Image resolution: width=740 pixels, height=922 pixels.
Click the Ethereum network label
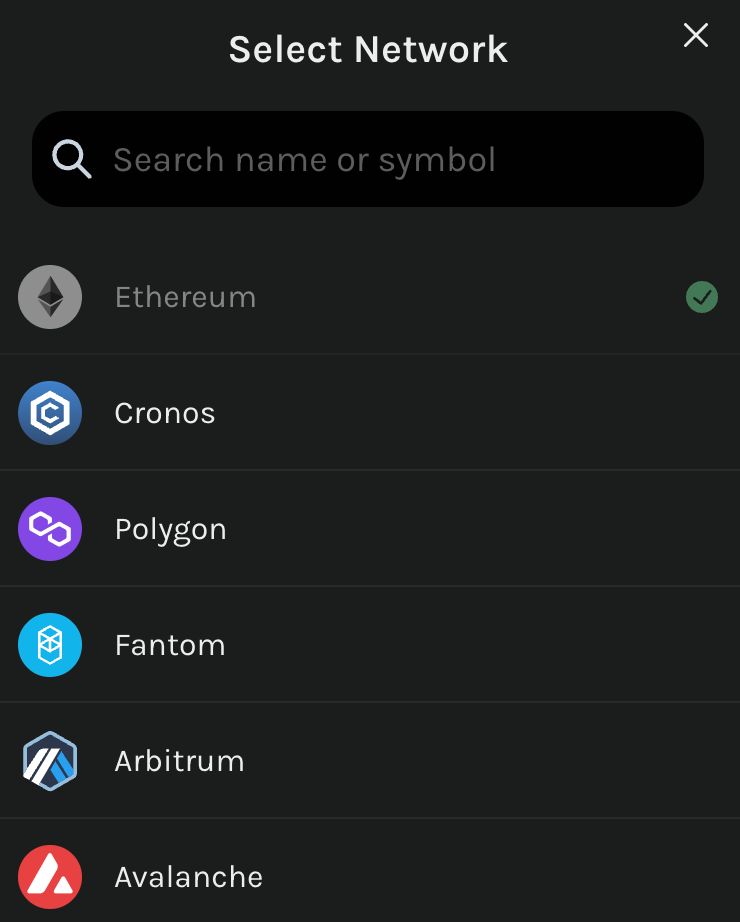click(x=185, y=297)
